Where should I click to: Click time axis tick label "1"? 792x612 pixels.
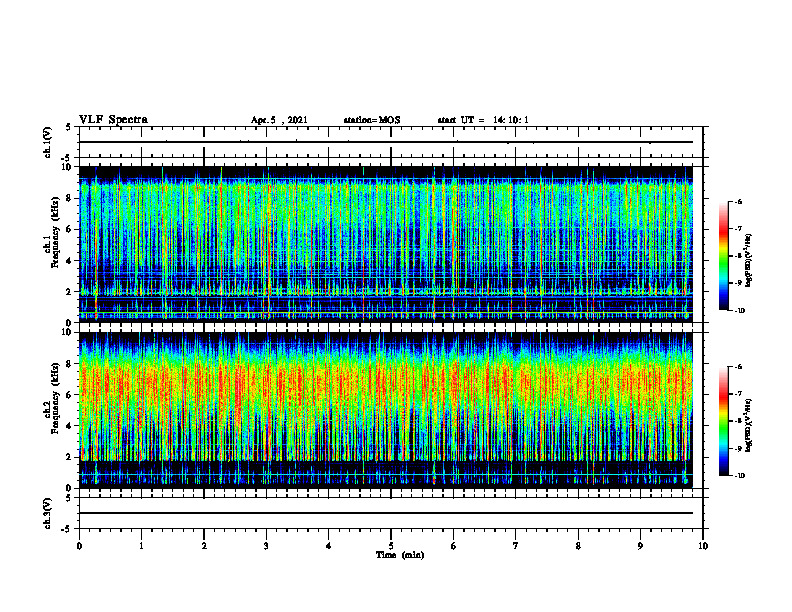pos(141,546)
